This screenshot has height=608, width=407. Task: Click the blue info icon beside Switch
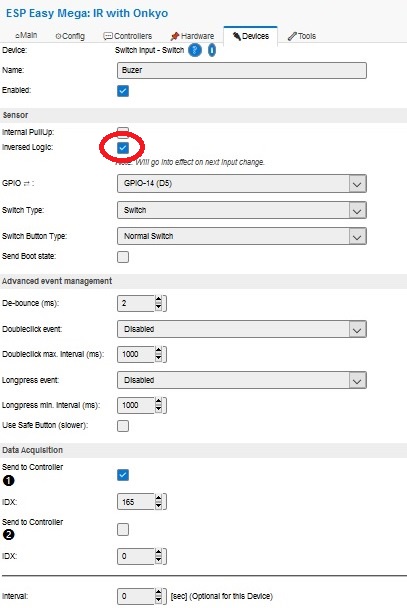point(212,50)
